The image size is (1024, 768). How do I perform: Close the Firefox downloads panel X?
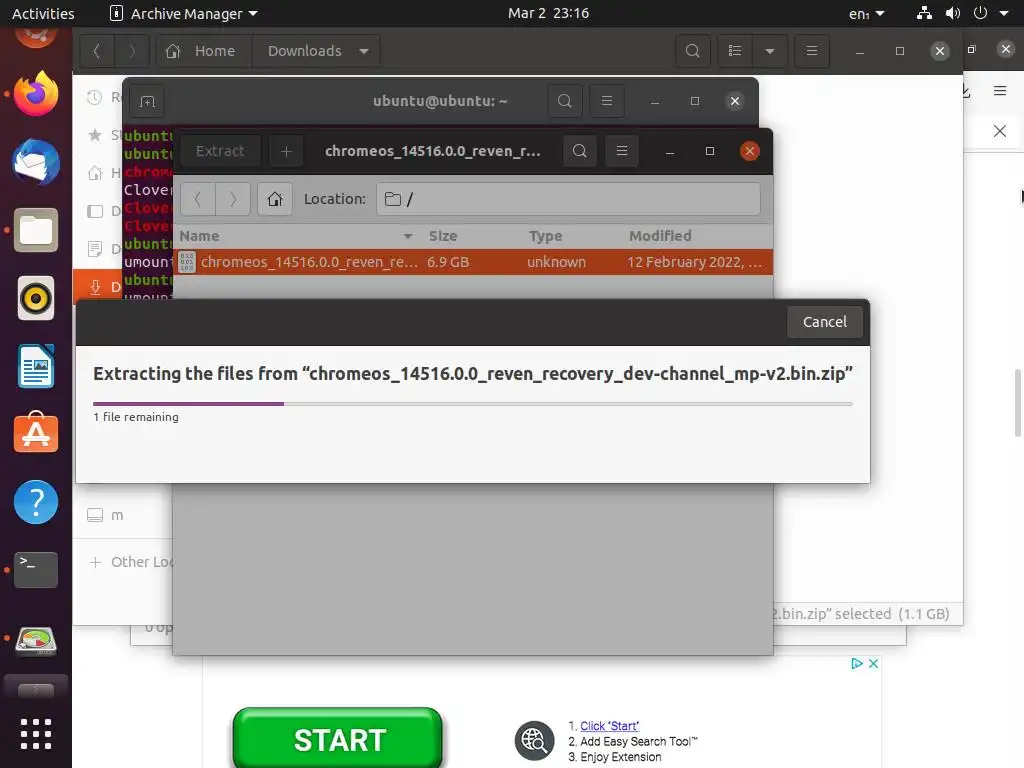click(x=1000, y=131)
